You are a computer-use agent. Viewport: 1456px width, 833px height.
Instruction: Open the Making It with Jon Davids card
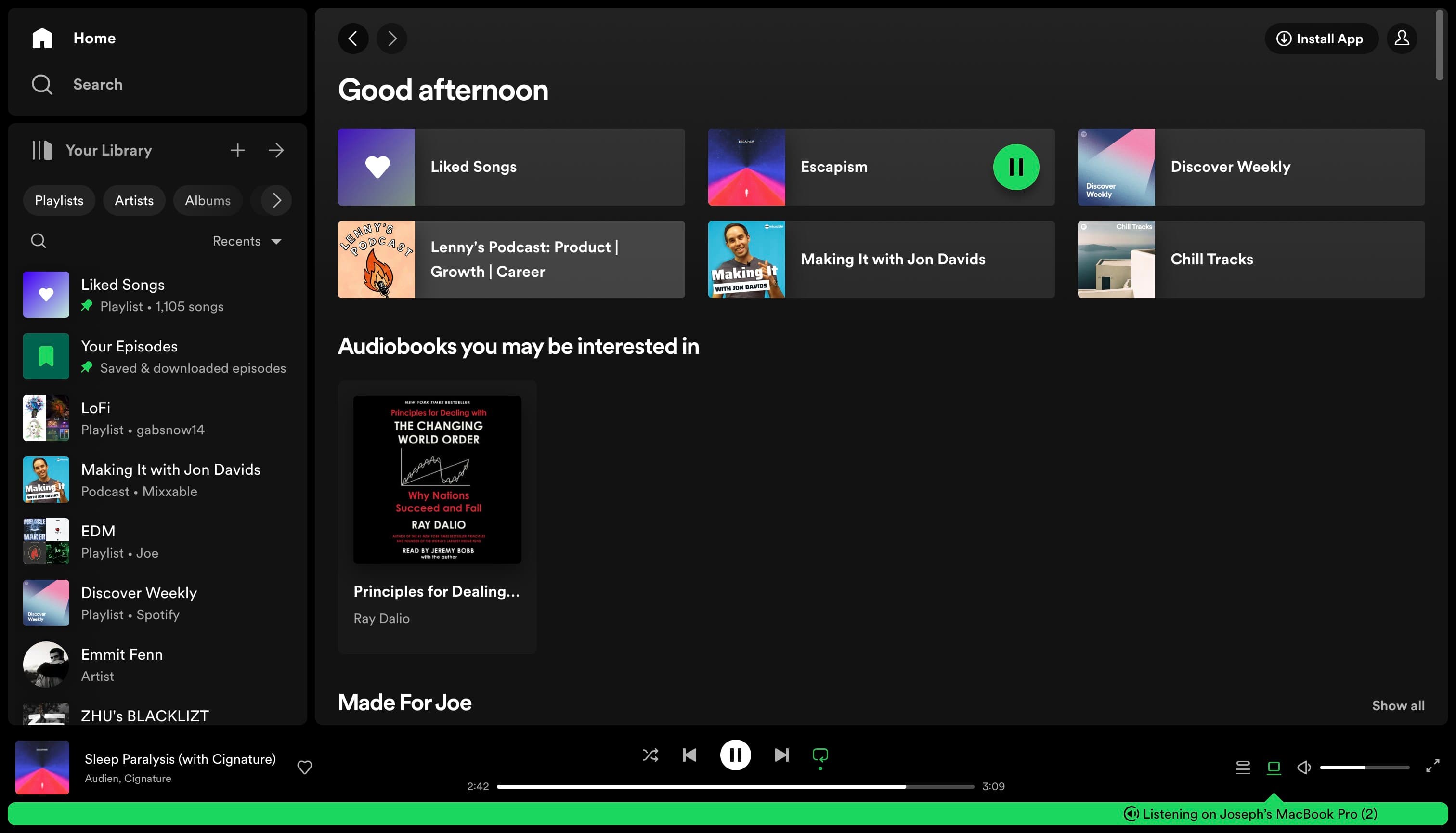[881, 260]
